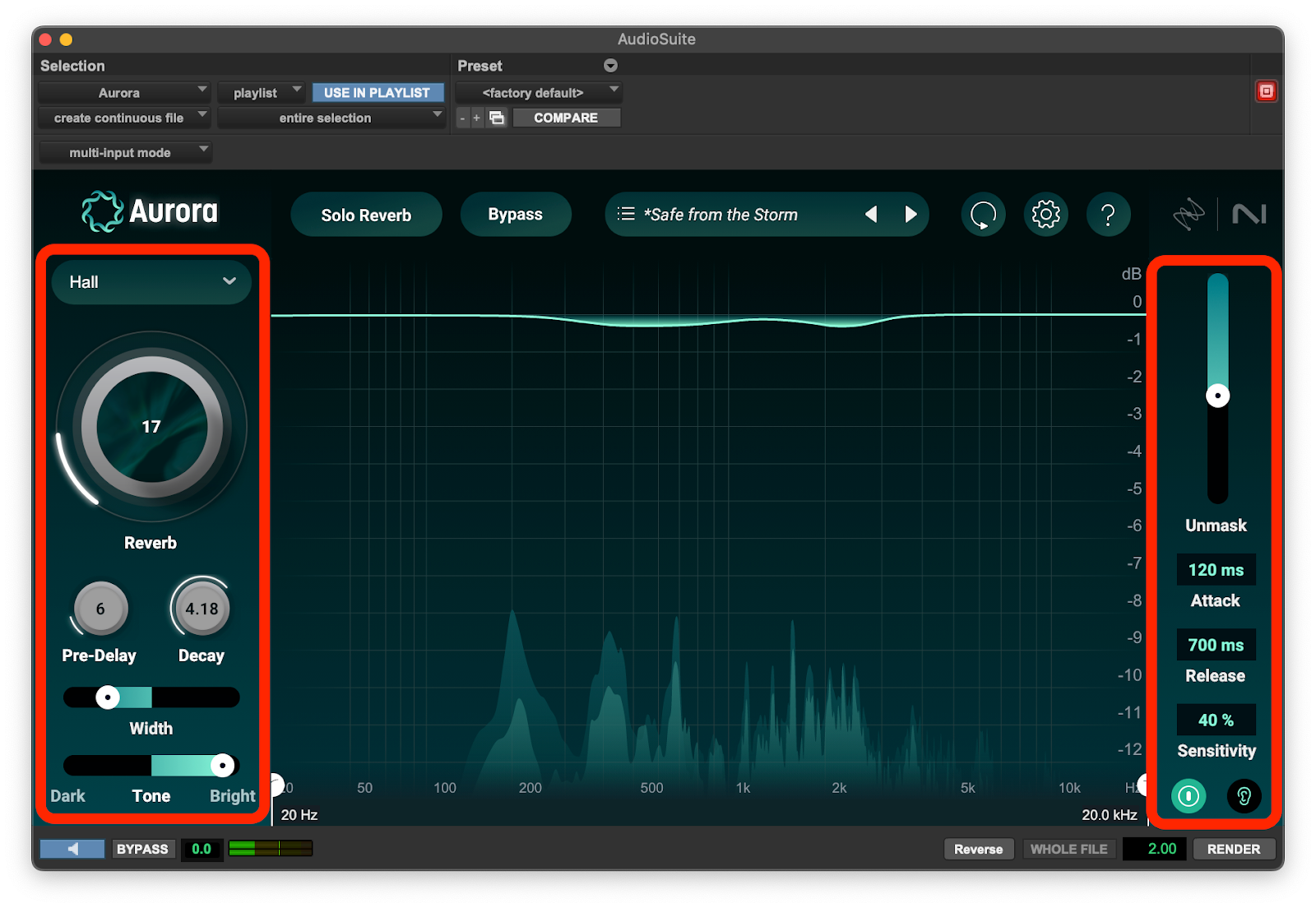Click the Safe from the Storm preset name
1316x908 pixels.
(x=721, y=215)
